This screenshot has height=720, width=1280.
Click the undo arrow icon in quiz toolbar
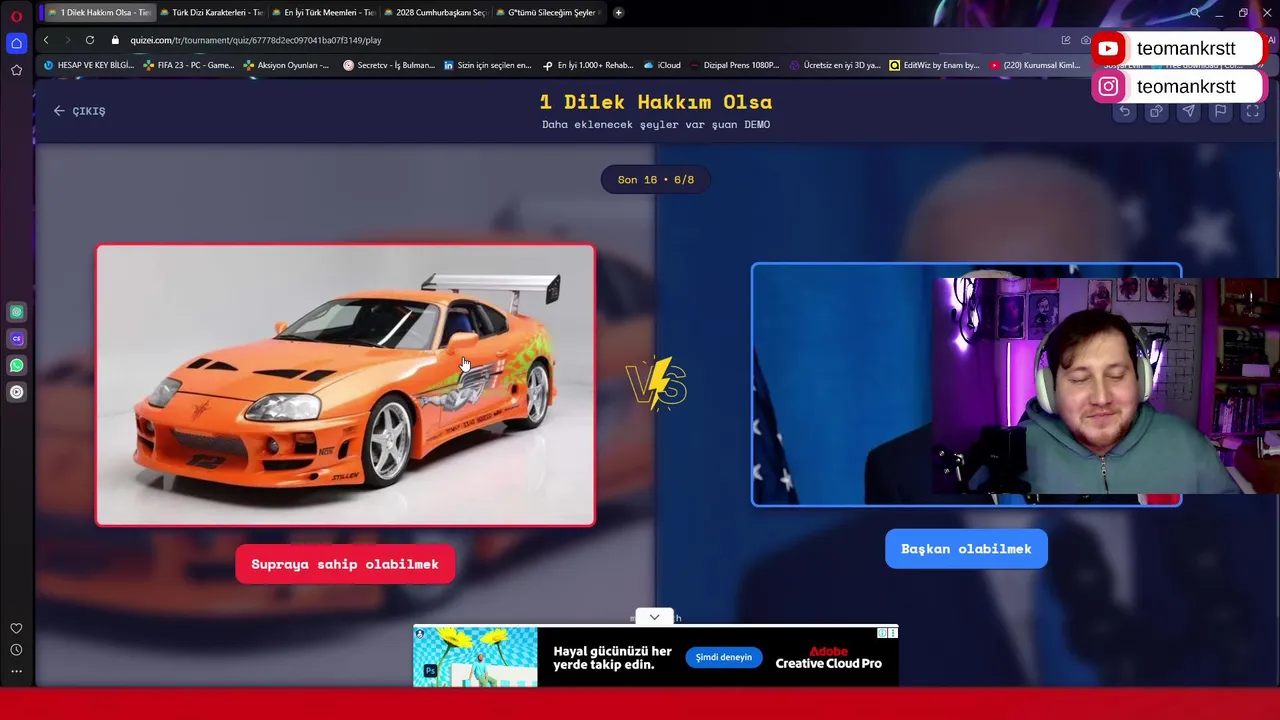coord(1125,111)
